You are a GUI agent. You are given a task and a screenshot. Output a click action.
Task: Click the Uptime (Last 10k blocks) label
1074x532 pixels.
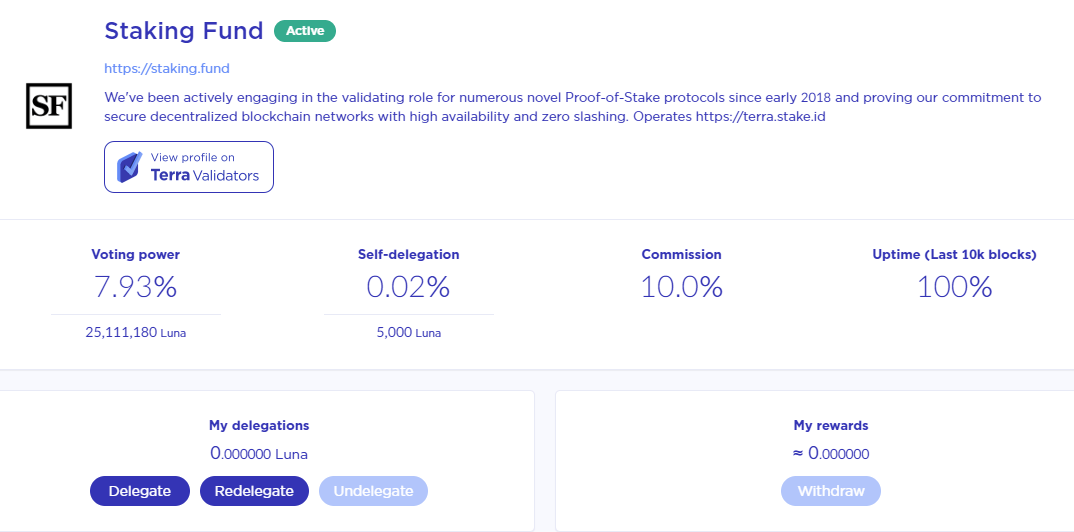[x=954, y=255]
